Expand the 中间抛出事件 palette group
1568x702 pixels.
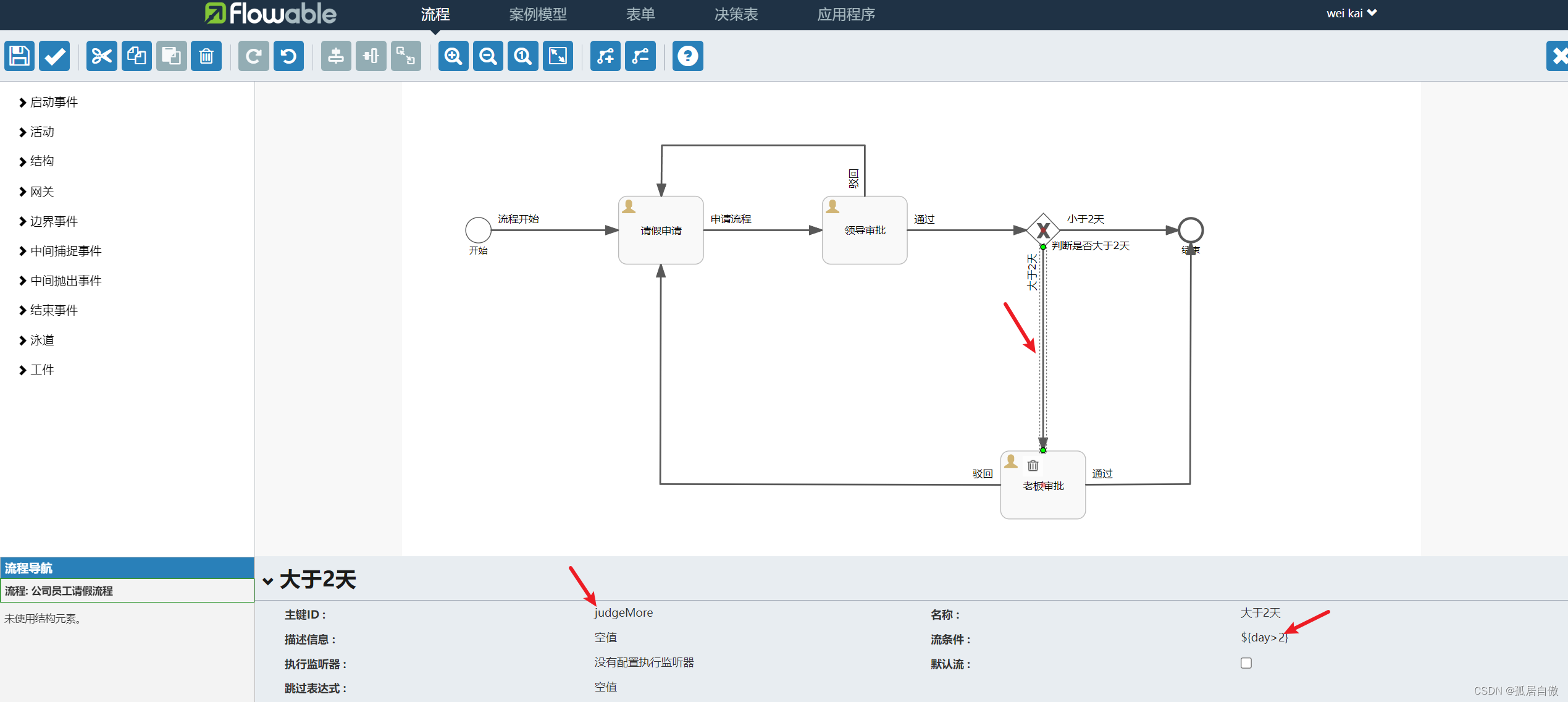[60, 281]
